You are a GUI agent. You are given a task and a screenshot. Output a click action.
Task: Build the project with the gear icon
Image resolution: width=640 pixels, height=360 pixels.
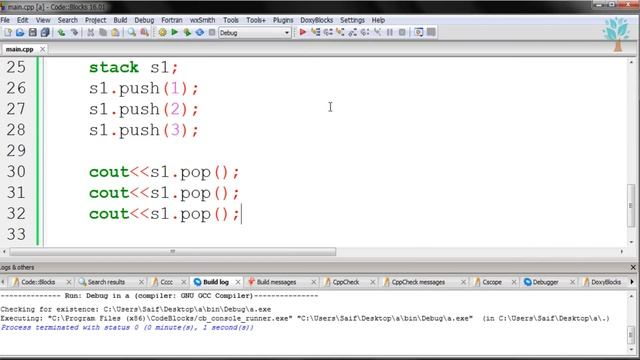pyautogui.click(x=162, y=33)
